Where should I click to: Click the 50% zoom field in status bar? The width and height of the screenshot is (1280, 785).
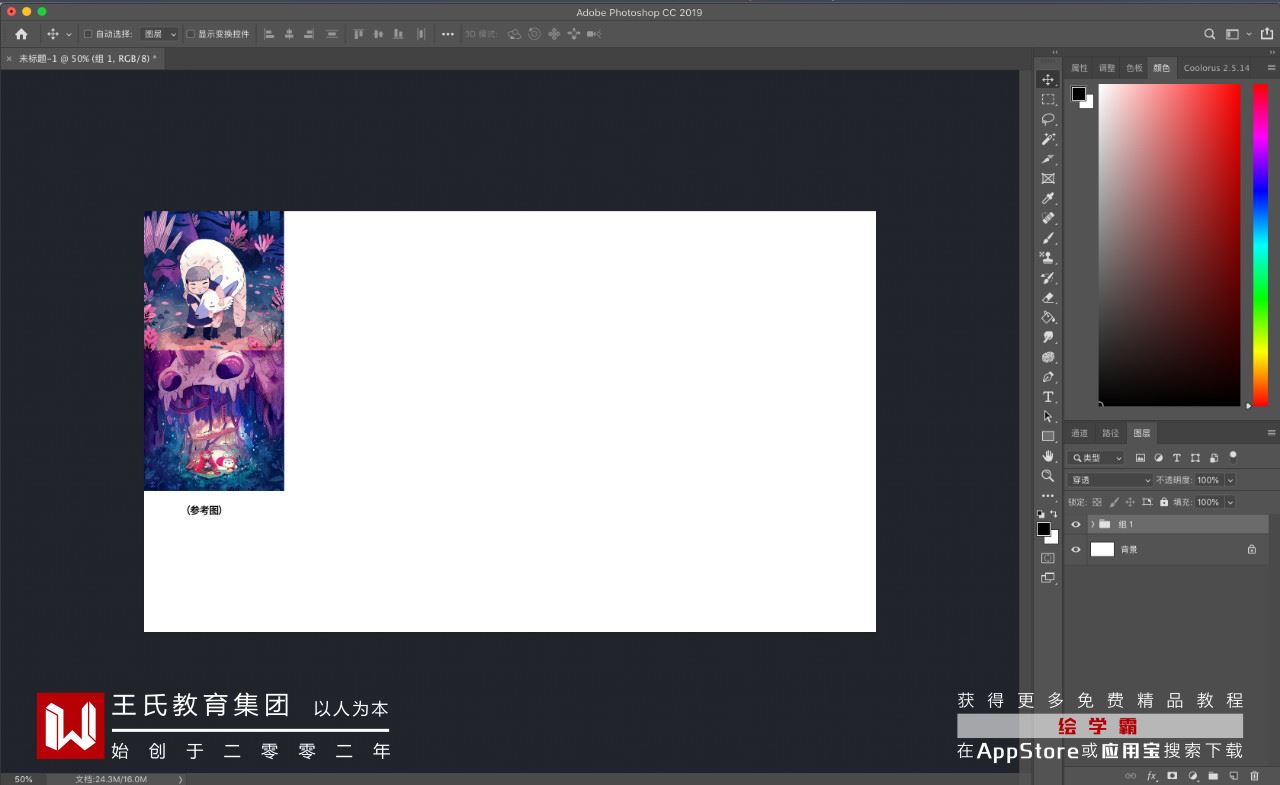[23, 779]
